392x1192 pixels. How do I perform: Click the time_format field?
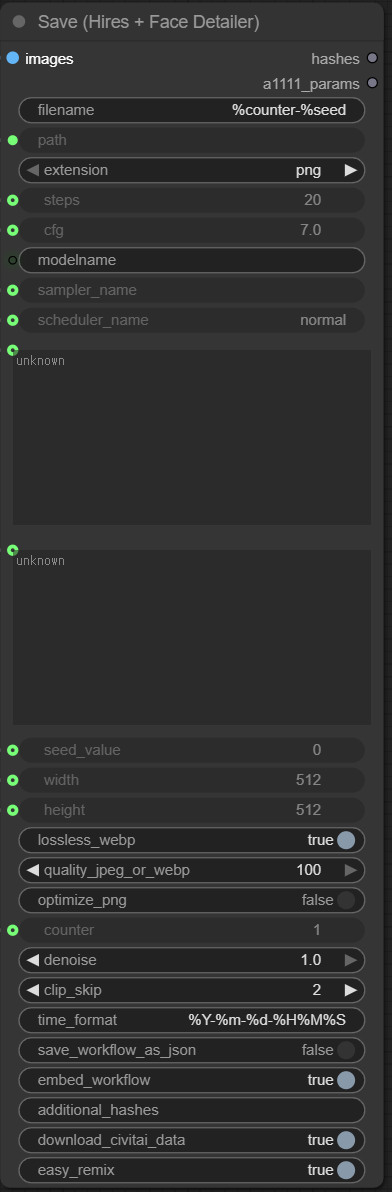click(x=191, y=1020)
